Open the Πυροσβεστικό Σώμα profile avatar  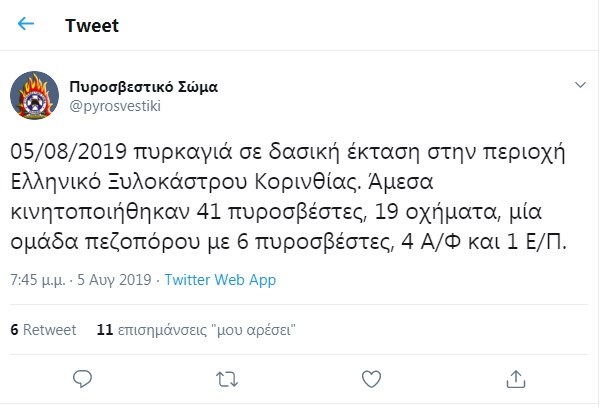(35, 95)
